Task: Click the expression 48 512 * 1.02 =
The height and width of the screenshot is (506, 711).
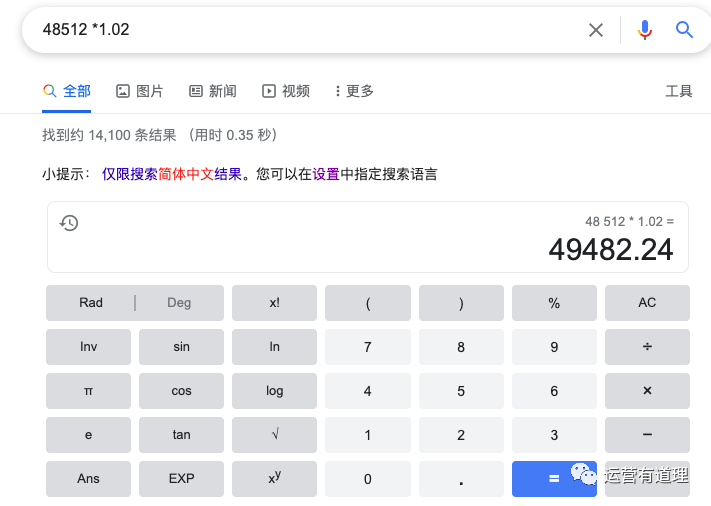Action: (629, 221)
